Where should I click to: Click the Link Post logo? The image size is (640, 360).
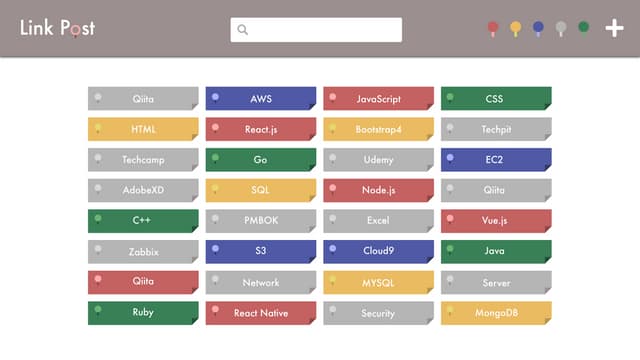pyautogui.click(x=58, y=28)
